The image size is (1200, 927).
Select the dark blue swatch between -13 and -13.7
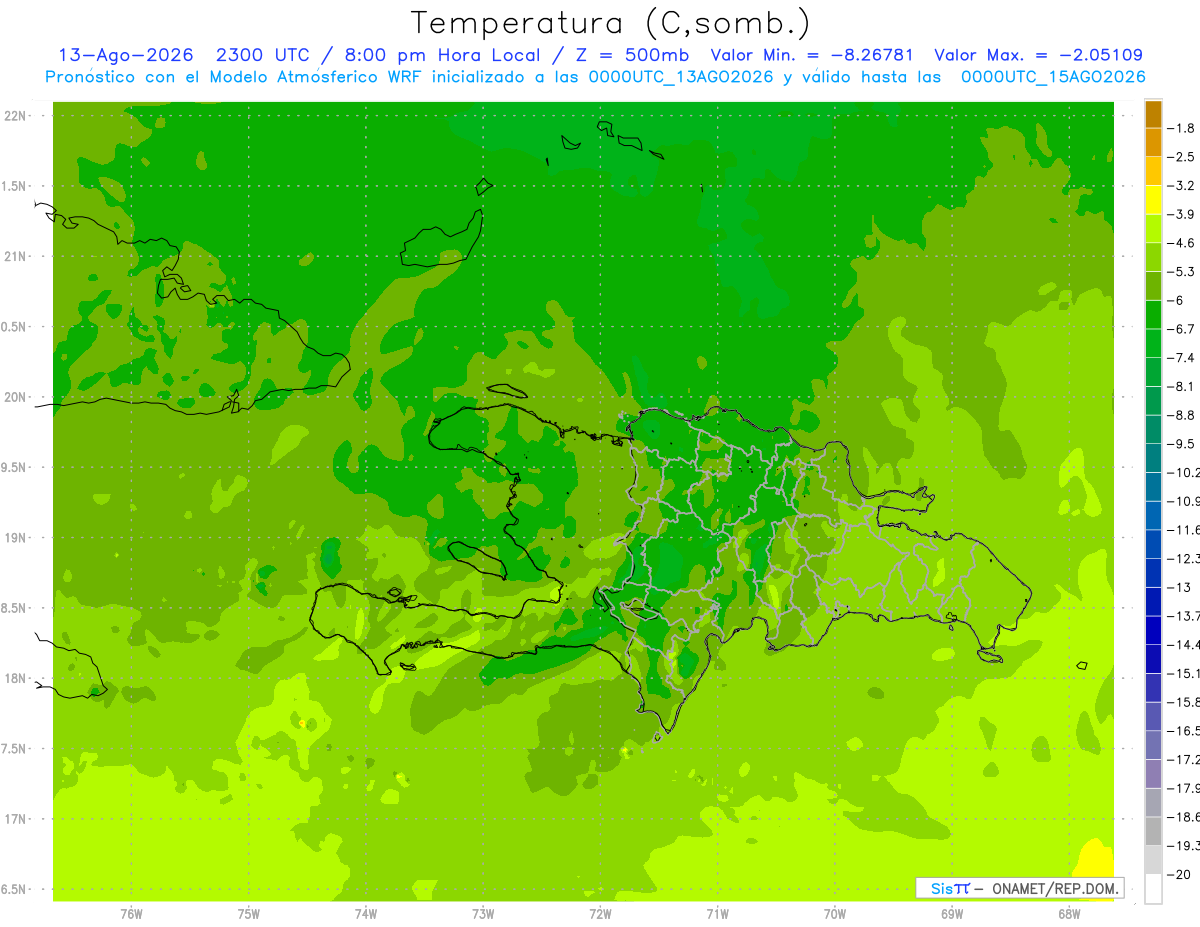click(1153, 601)
